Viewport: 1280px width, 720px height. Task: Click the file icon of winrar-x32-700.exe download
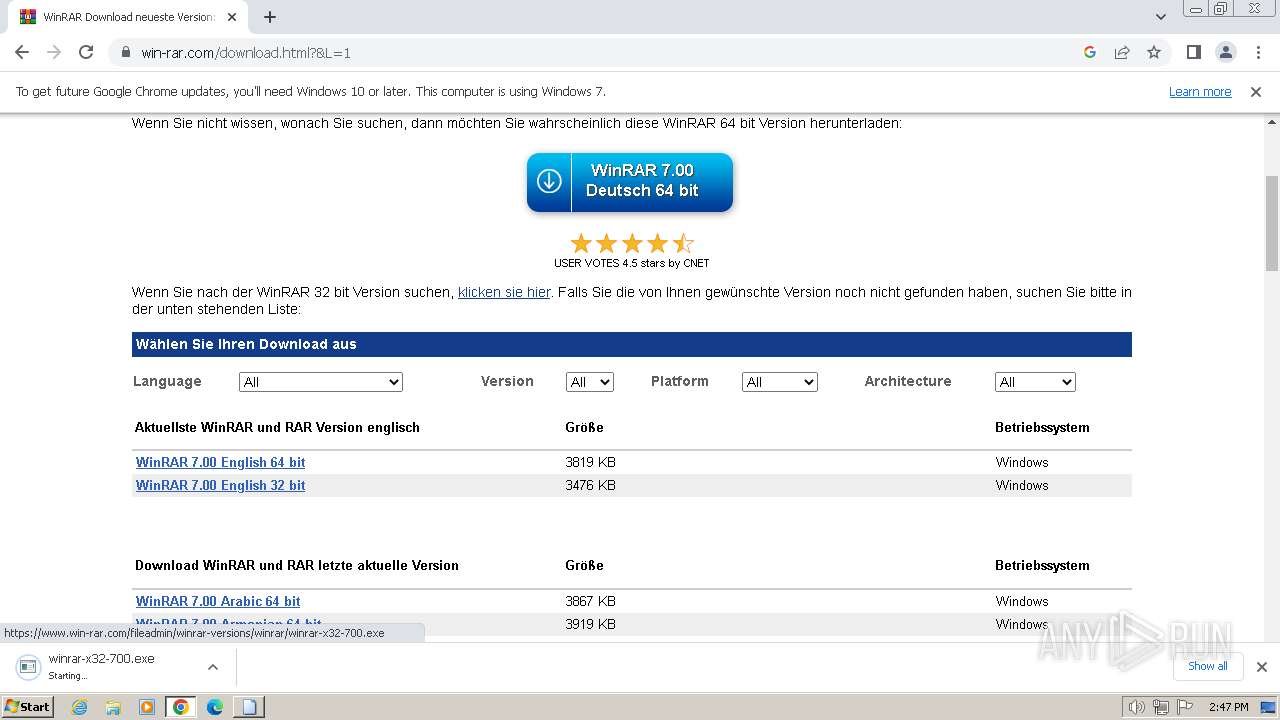click(30, 666)
